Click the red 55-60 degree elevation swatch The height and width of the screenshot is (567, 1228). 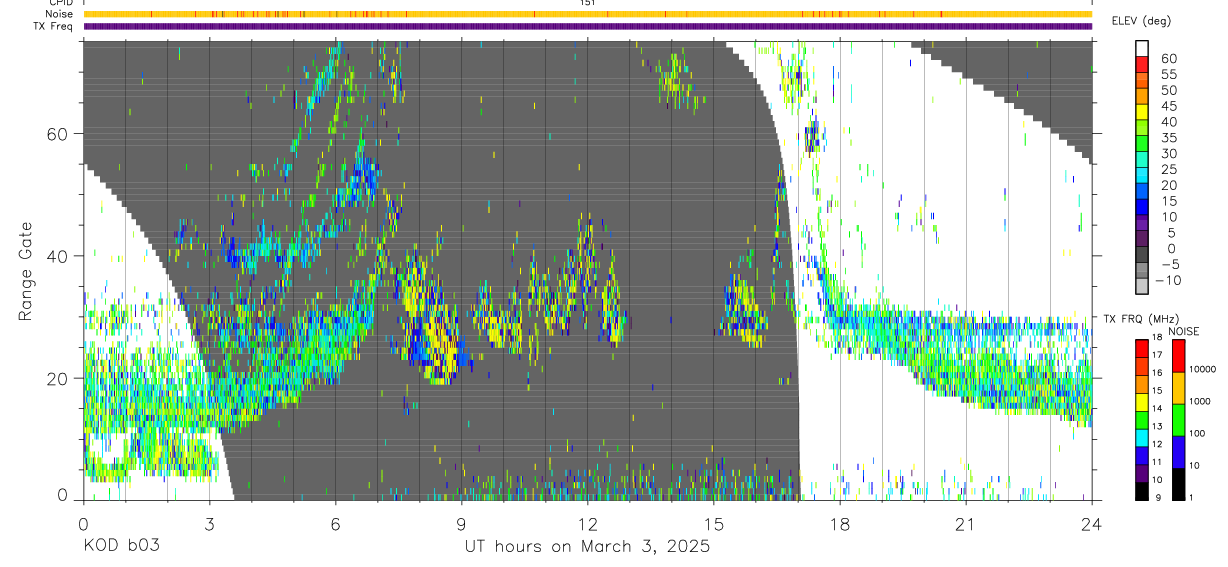click(x=1143, y=64)
